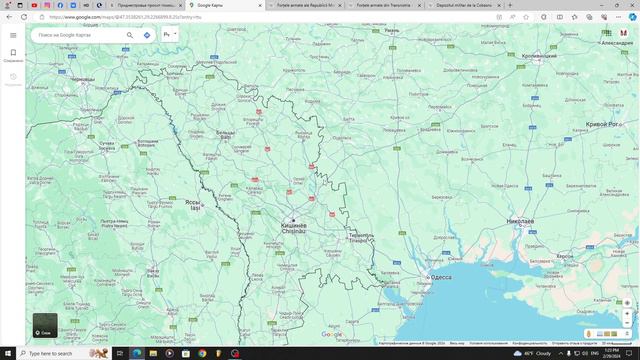Select the Street View pegman icon
Image resolution: width=640 pixels, height=360 pixels.
pos(589,334)
